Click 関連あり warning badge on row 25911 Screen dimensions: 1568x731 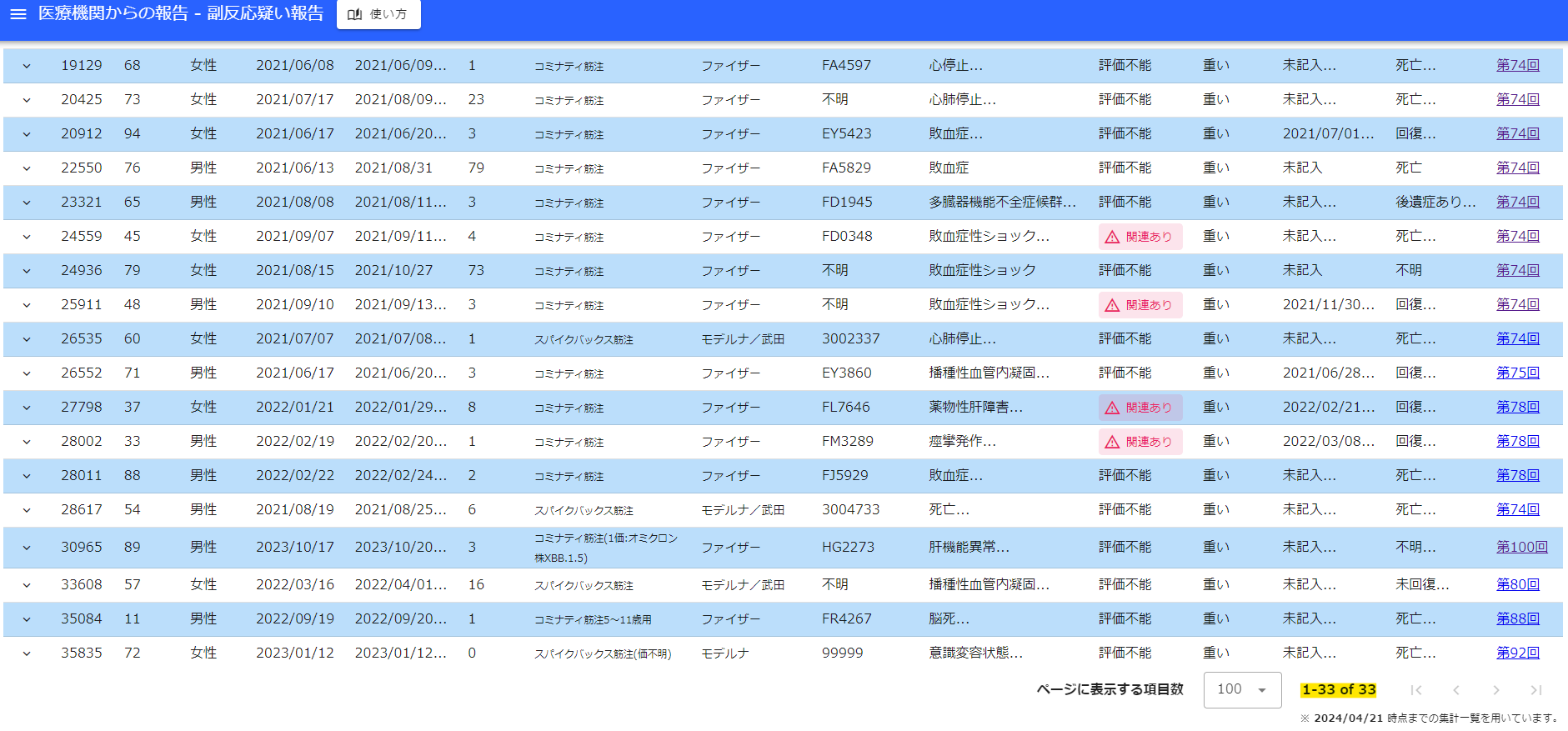(1140, 305)
